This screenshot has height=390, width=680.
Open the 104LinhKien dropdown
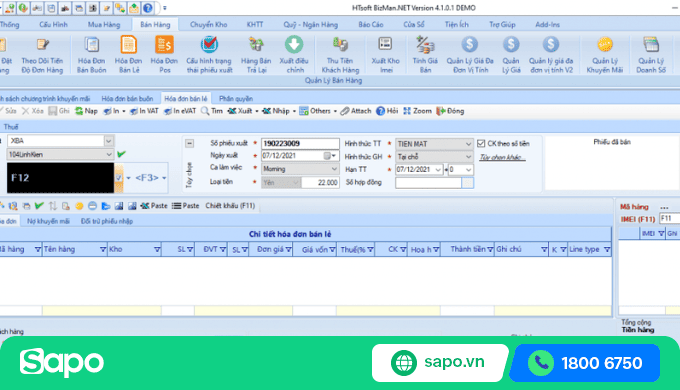(x=109, y=154)
